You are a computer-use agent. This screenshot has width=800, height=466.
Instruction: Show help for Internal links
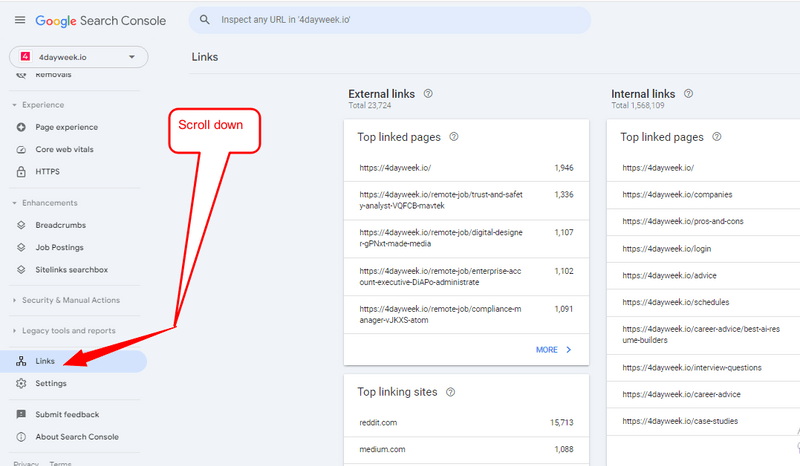(688, 93)
